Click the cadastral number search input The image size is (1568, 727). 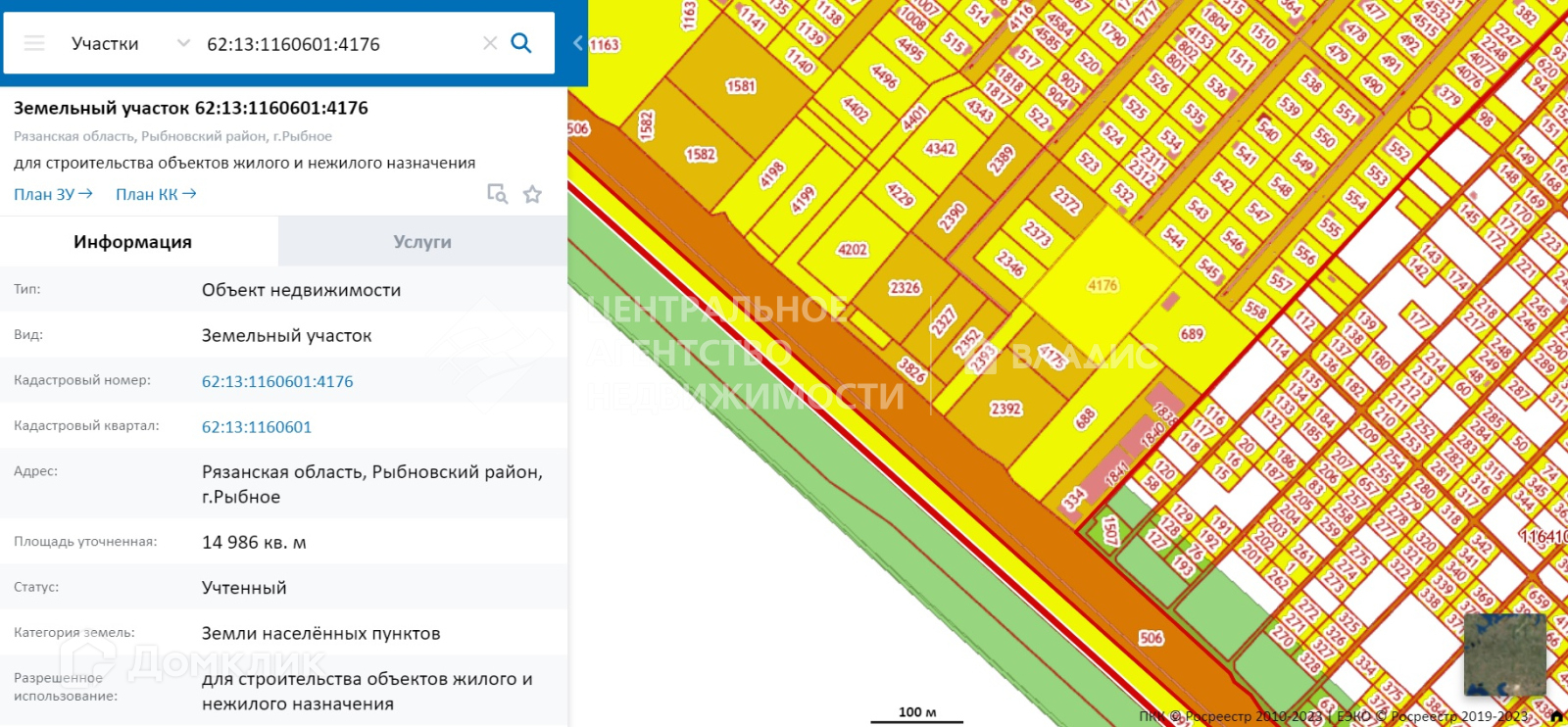[338, 44]
